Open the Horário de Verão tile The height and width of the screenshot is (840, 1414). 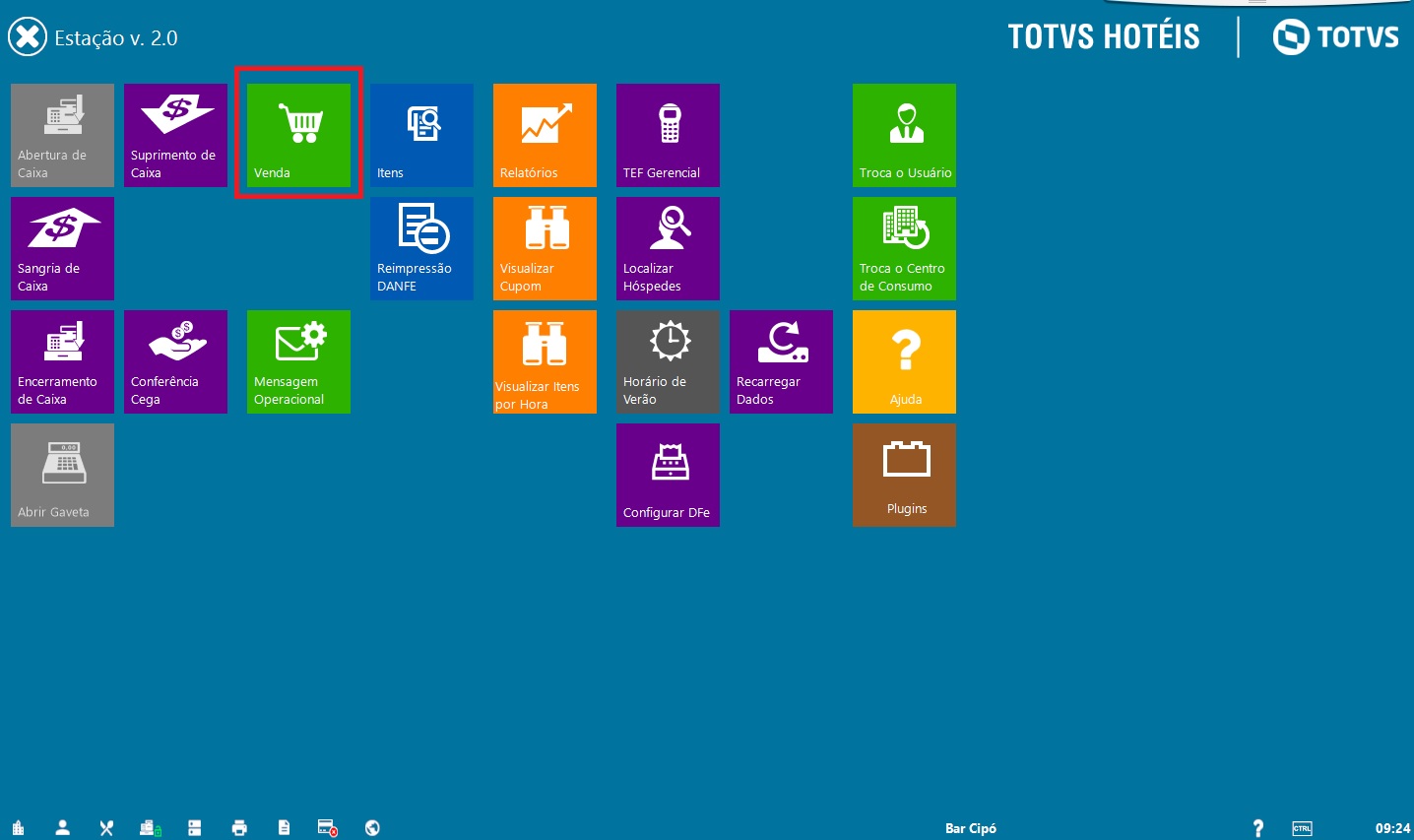click(668, 361)
